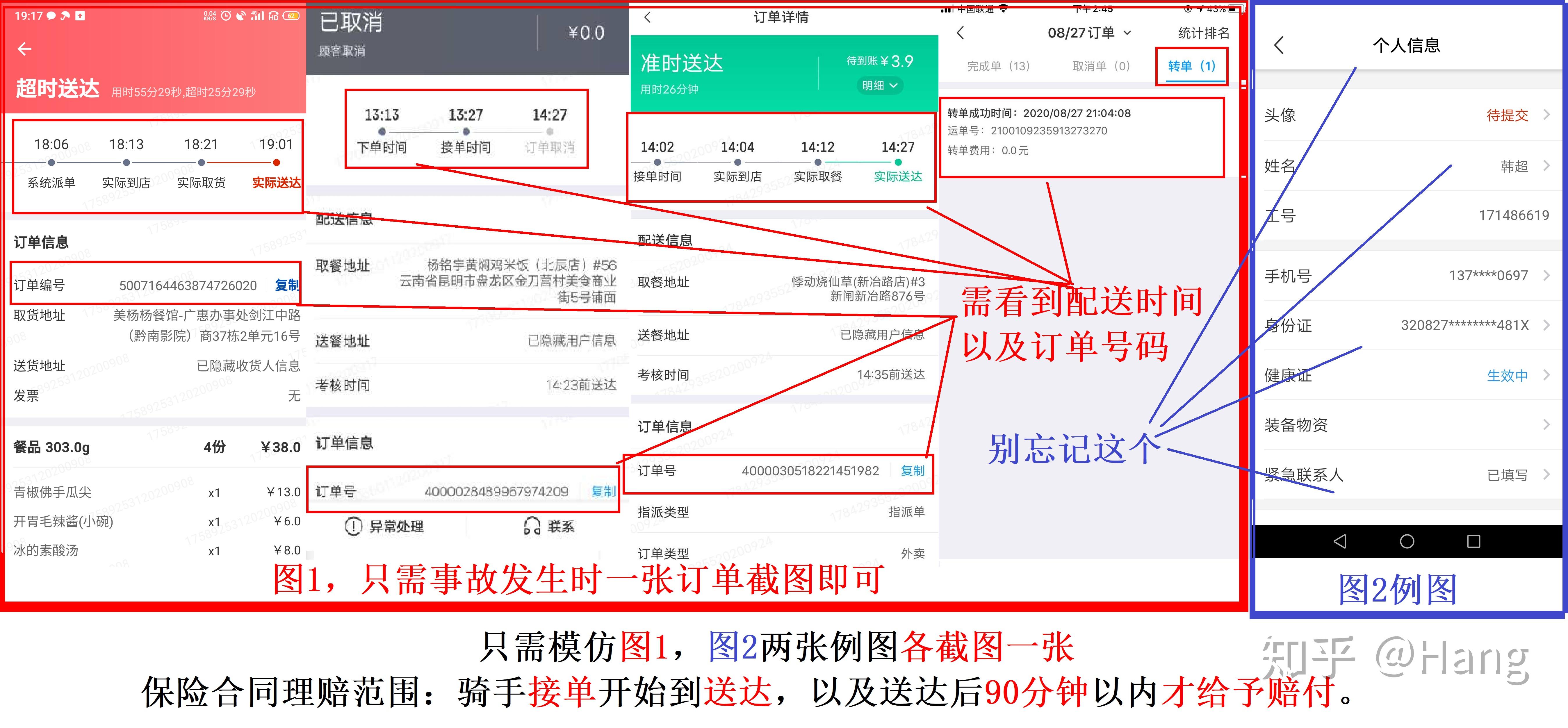1568x728 pixels.
Task: Tap the 19:01 实际送达 timeline point
Action: tap(276, 163)
